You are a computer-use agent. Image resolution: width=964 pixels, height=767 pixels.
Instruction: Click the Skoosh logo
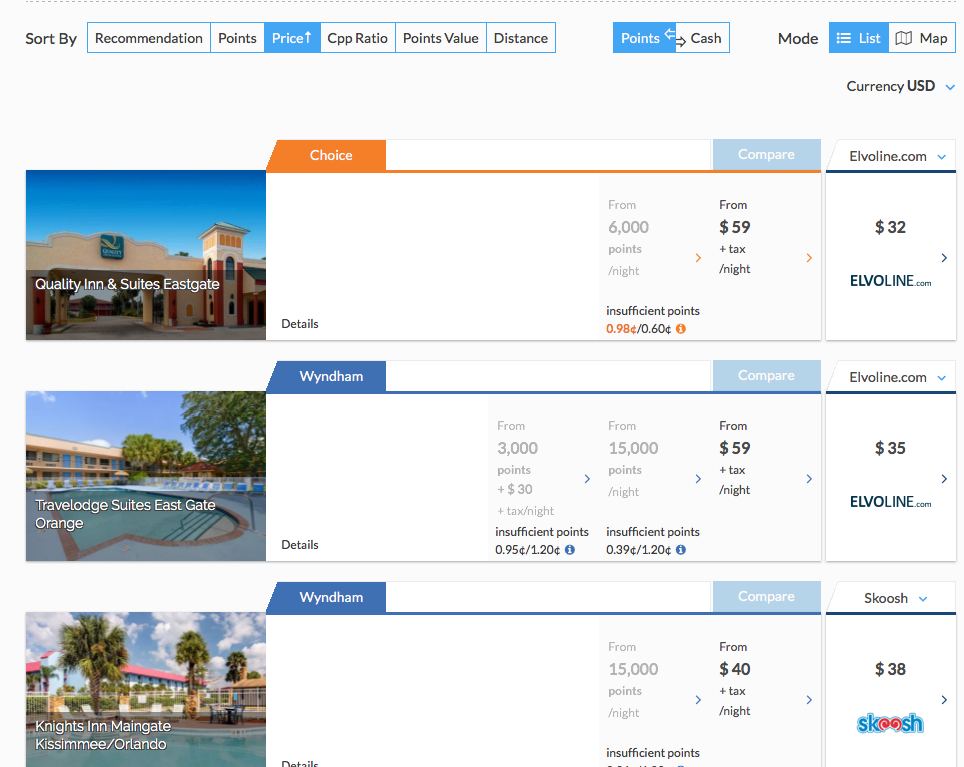[890, 723]
